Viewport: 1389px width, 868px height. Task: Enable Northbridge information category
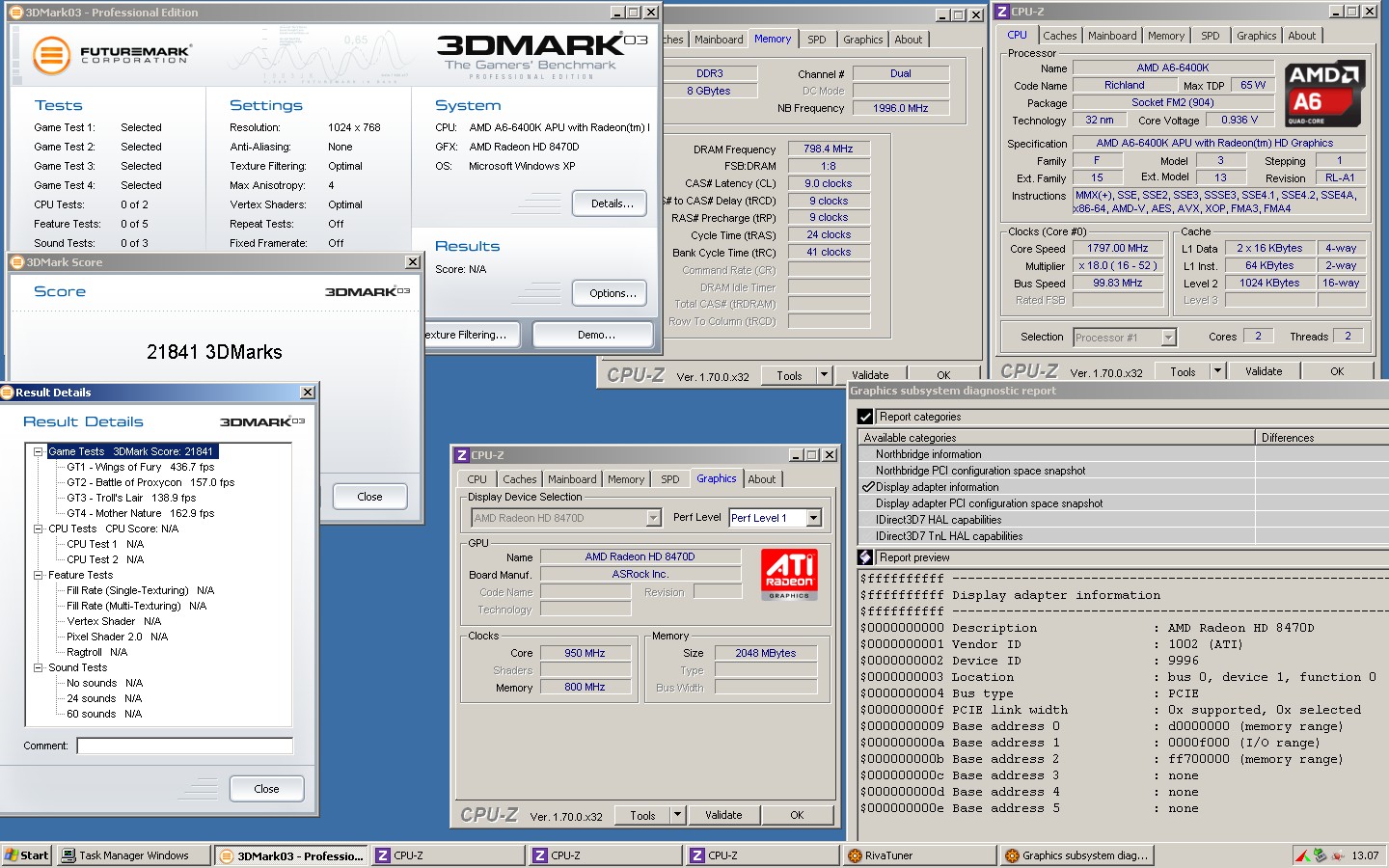[x=1056, y=454]
